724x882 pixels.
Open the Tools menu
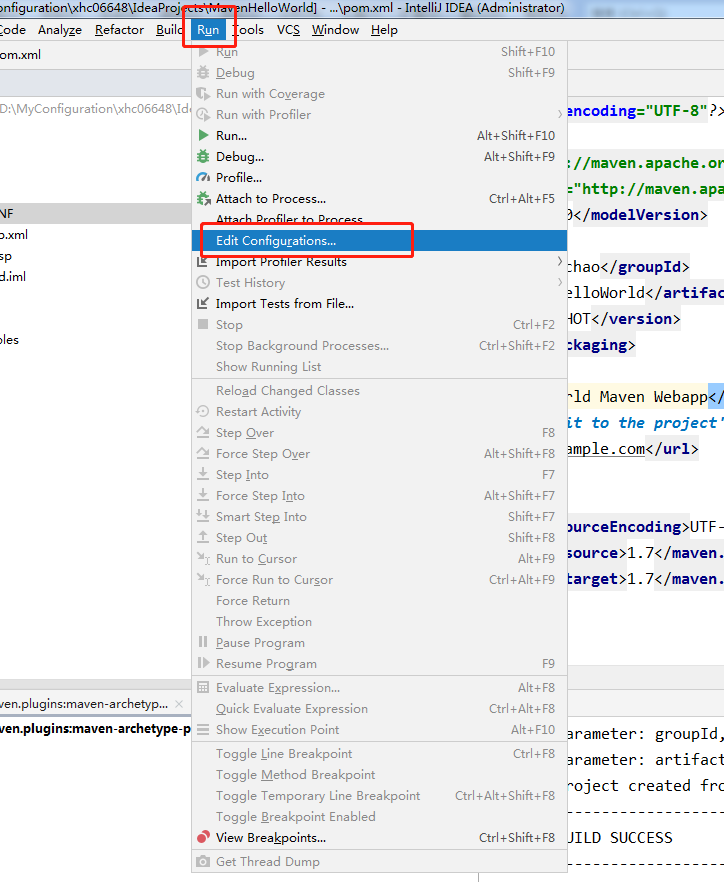248,30
